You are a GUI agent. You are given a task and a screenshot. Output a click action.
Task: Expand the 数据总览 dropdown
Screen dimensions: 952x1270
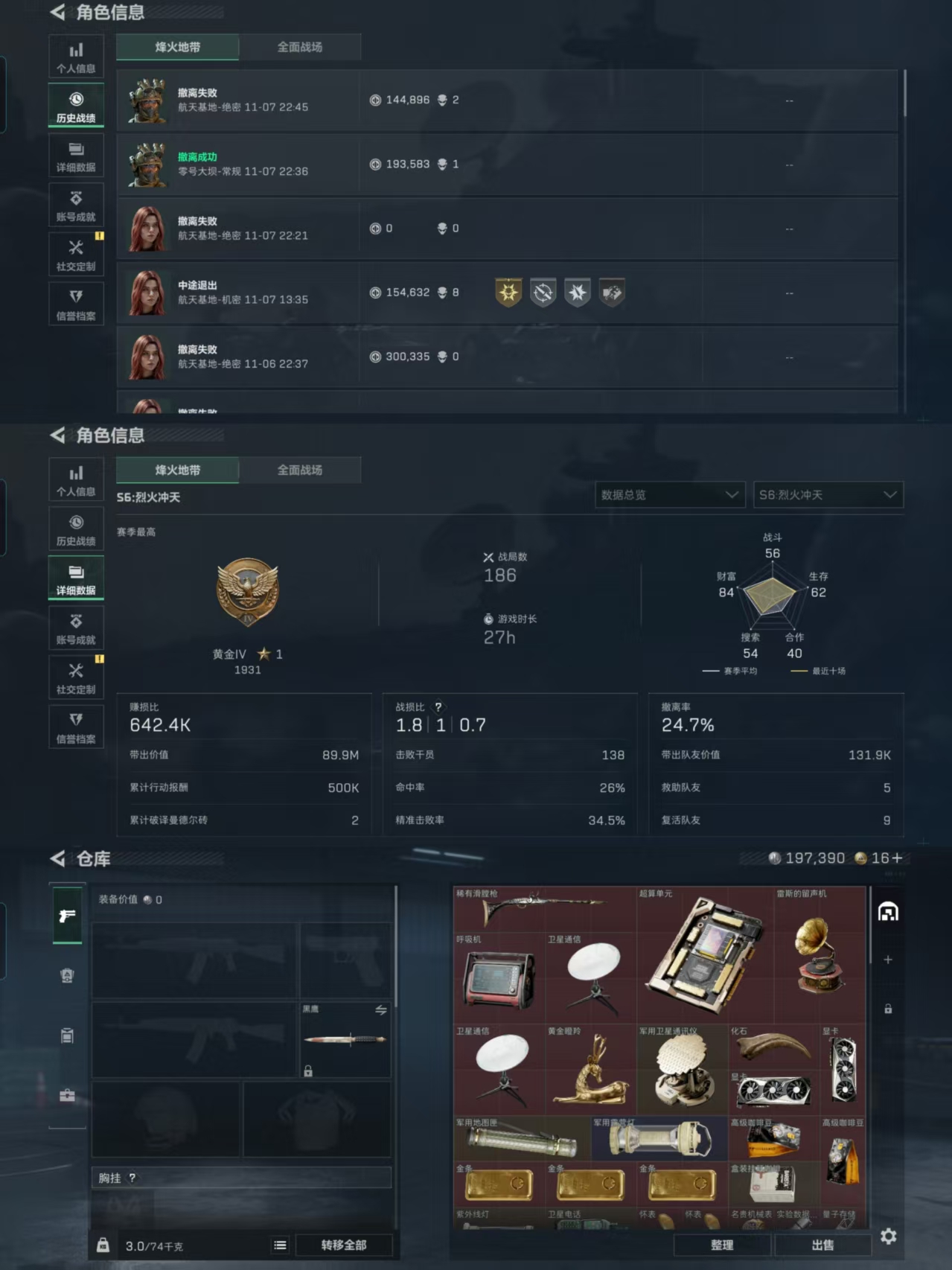click(670, 494)
